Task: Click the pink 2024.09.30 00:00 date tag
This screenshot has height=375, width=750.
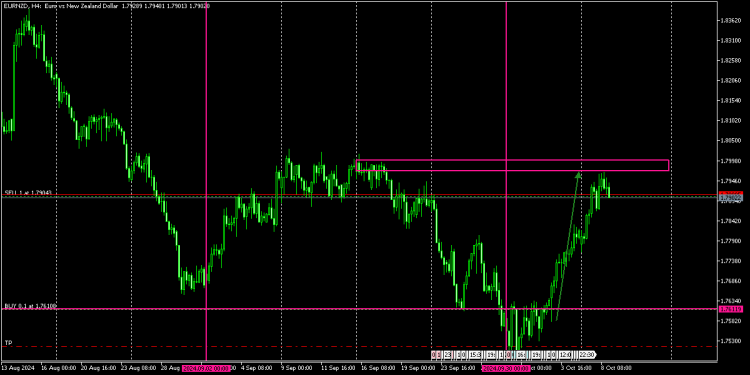Action: coord(506,368)
